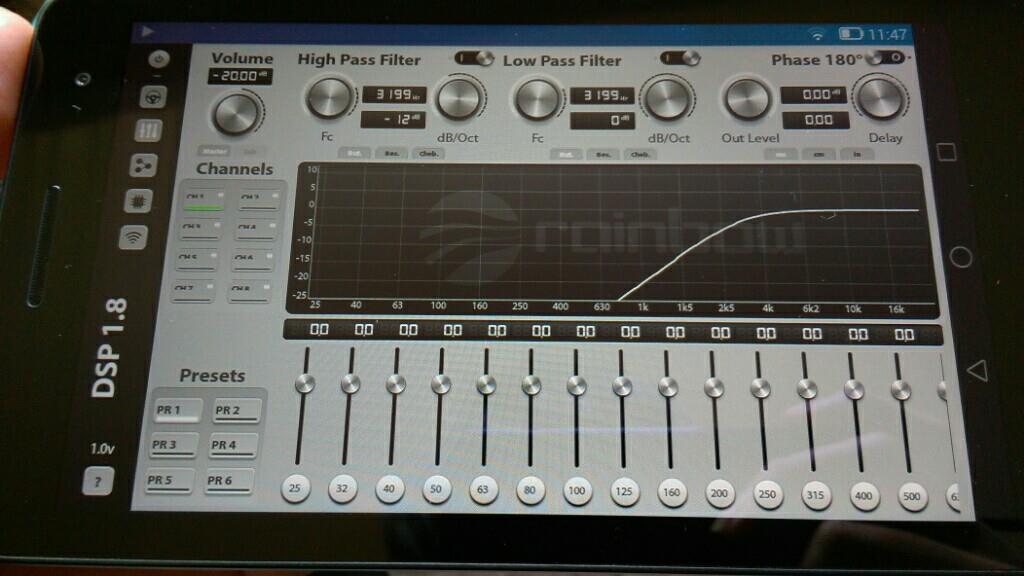Image resolution: width=1024 pixels, height=576 pixels.
Task: Choose But. type for High Pass Filter
Action: [x=355, y=153]
